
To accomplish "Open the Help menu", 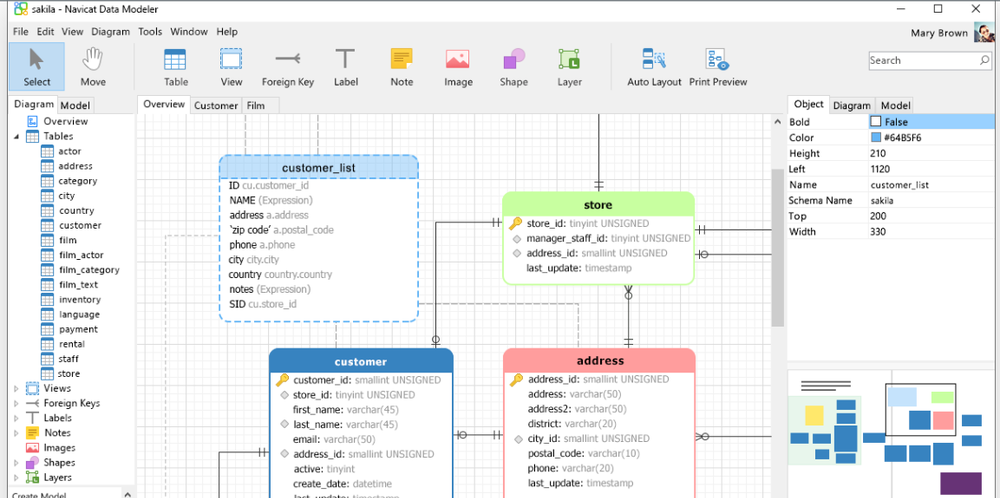I will click(x=227, y=32).
